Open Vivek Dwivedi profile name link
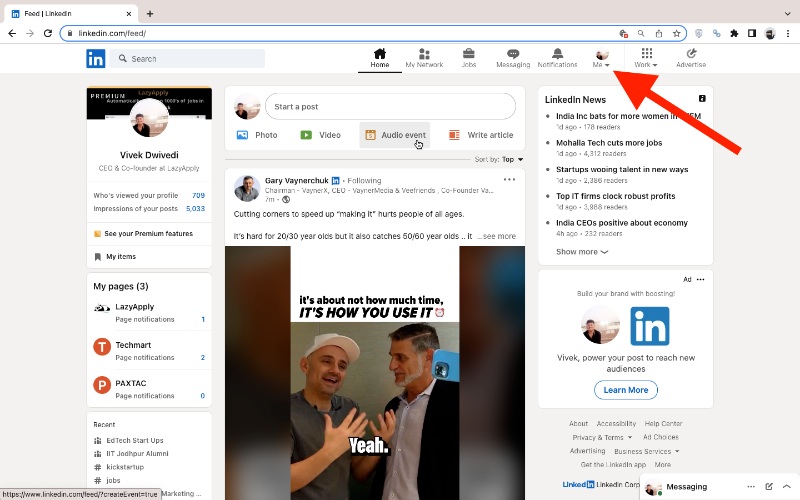Viewport: 800px width, 500px height. point(149,155)
